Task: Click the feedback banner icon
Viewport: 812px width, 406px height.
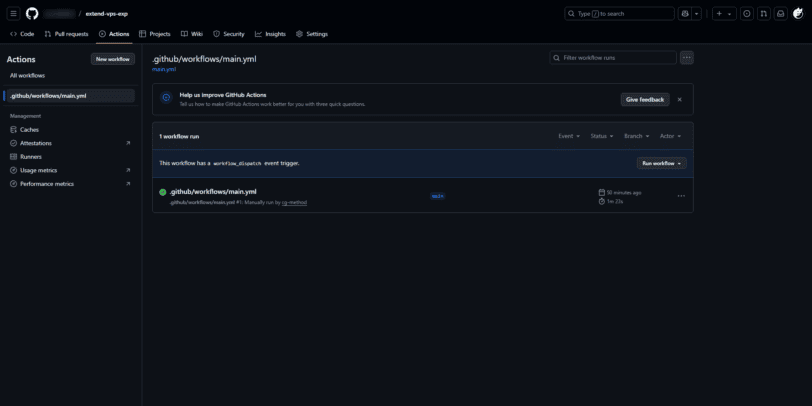Action: pos(166,97)
